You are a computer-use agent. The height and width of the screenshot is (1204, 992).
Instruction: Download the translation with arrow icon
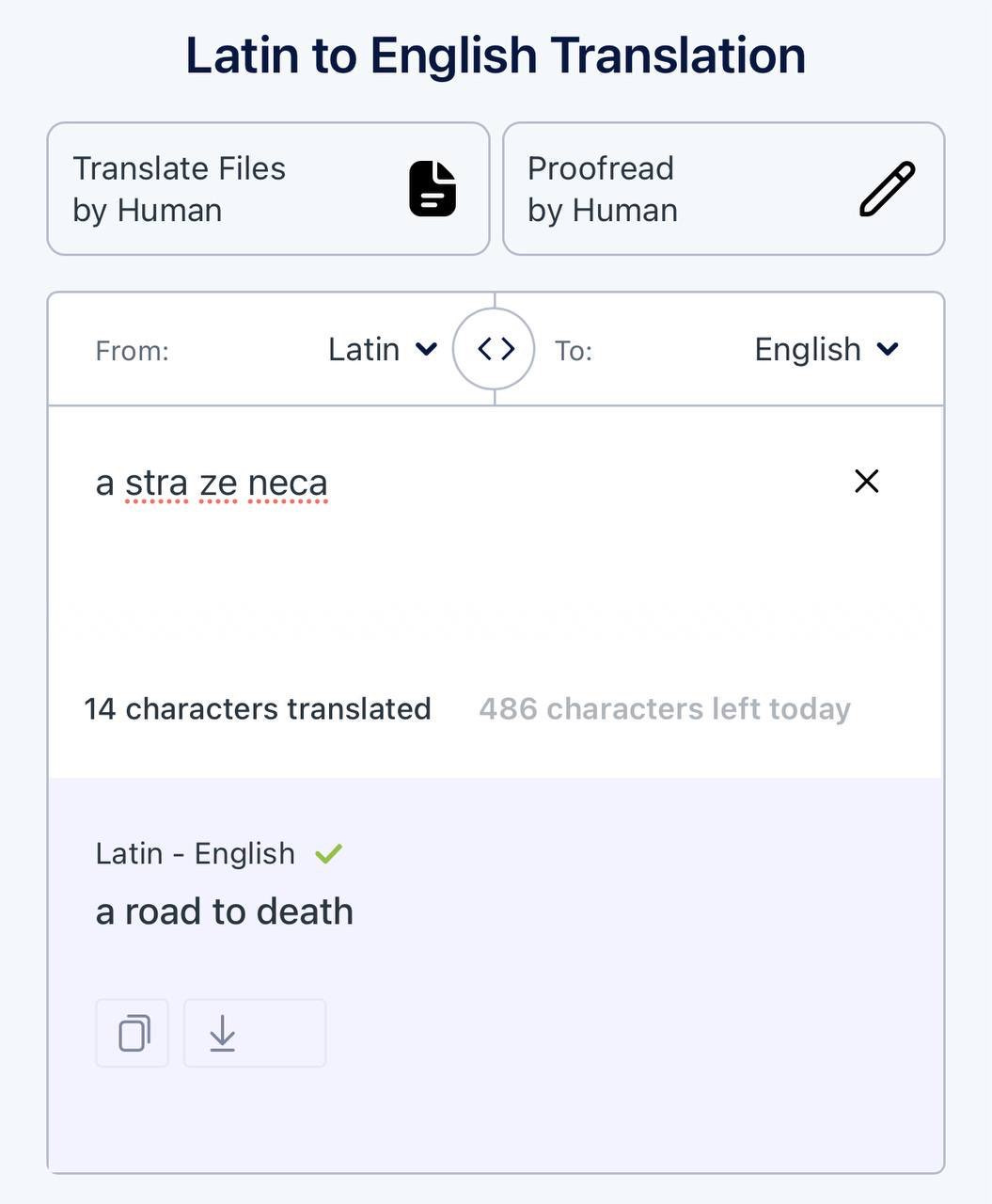coord(255,1033)
